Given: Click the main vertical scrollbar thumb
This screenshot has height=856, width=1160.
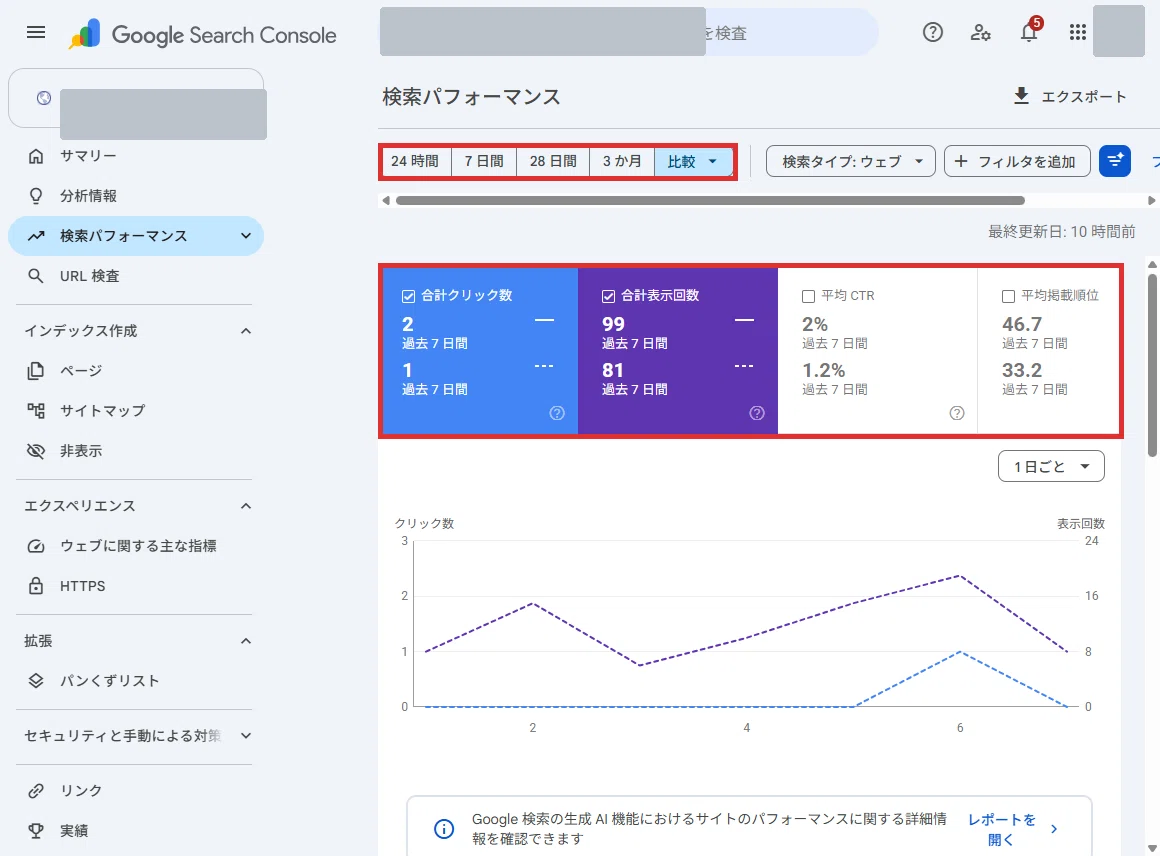Looking at the screenshot, I should [x=1153, y=365].
